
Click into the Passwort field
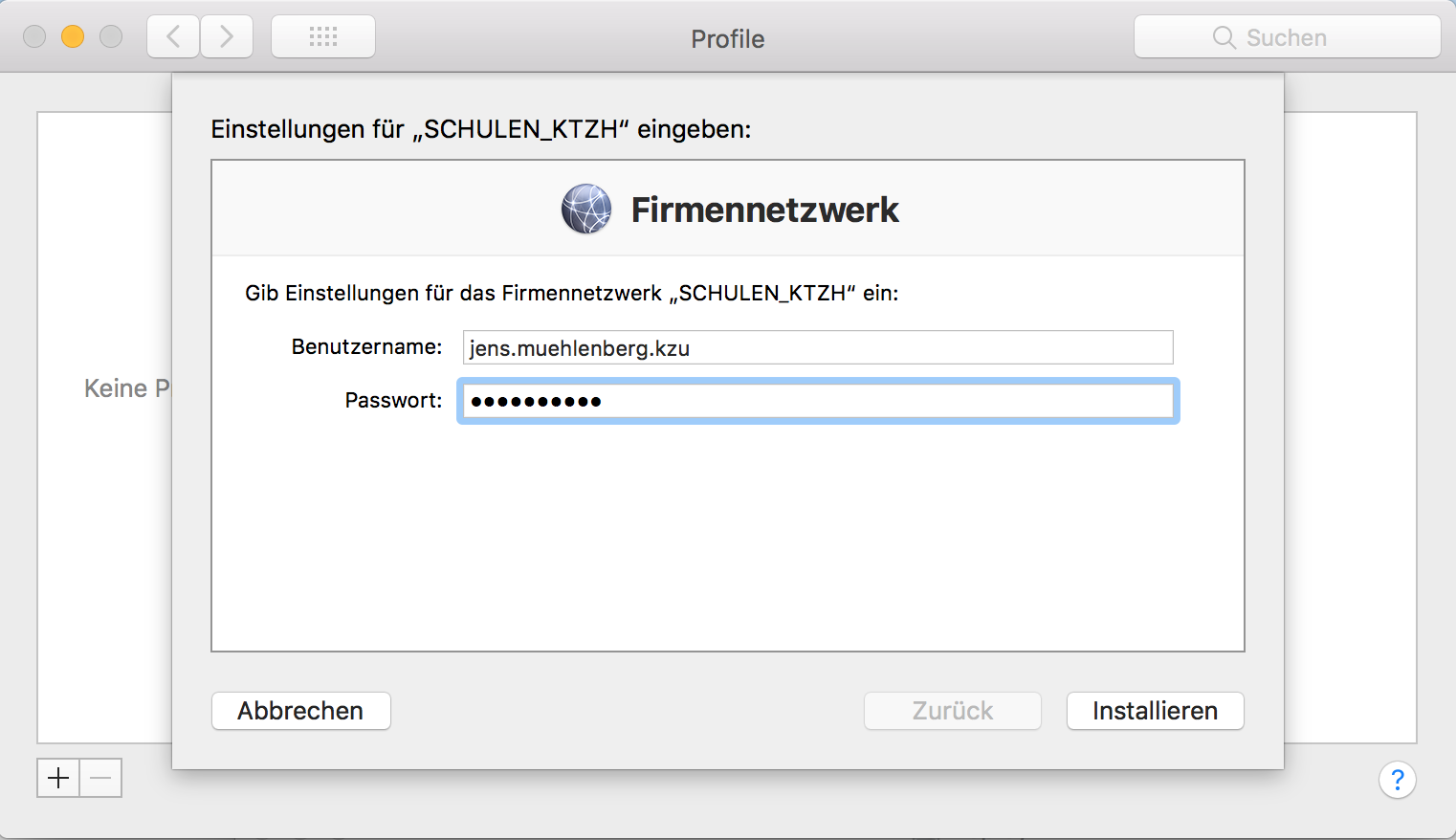(818, 401)
